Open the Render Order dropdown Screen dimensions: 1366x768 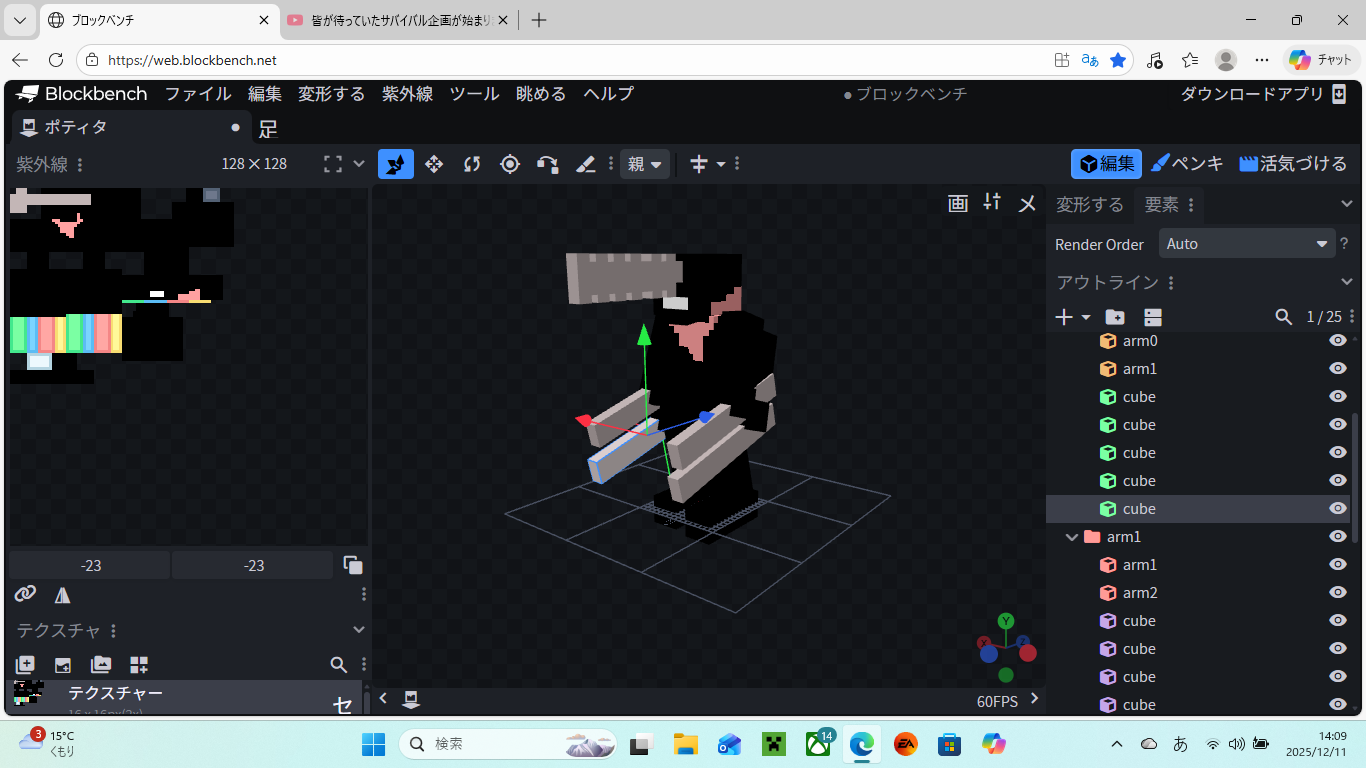[1246, 243]
